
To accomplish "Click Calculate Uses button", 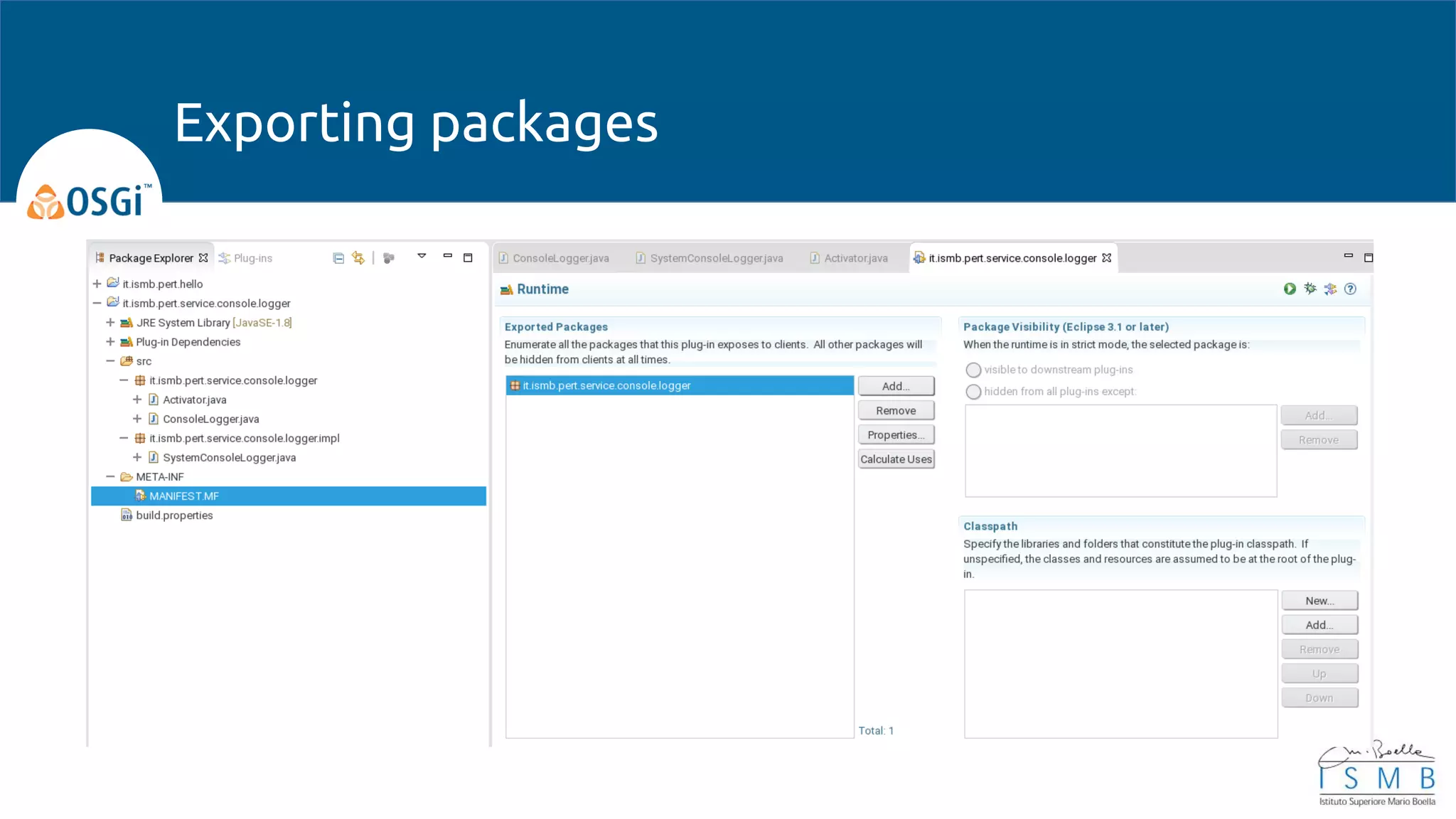I will (896, 459).
